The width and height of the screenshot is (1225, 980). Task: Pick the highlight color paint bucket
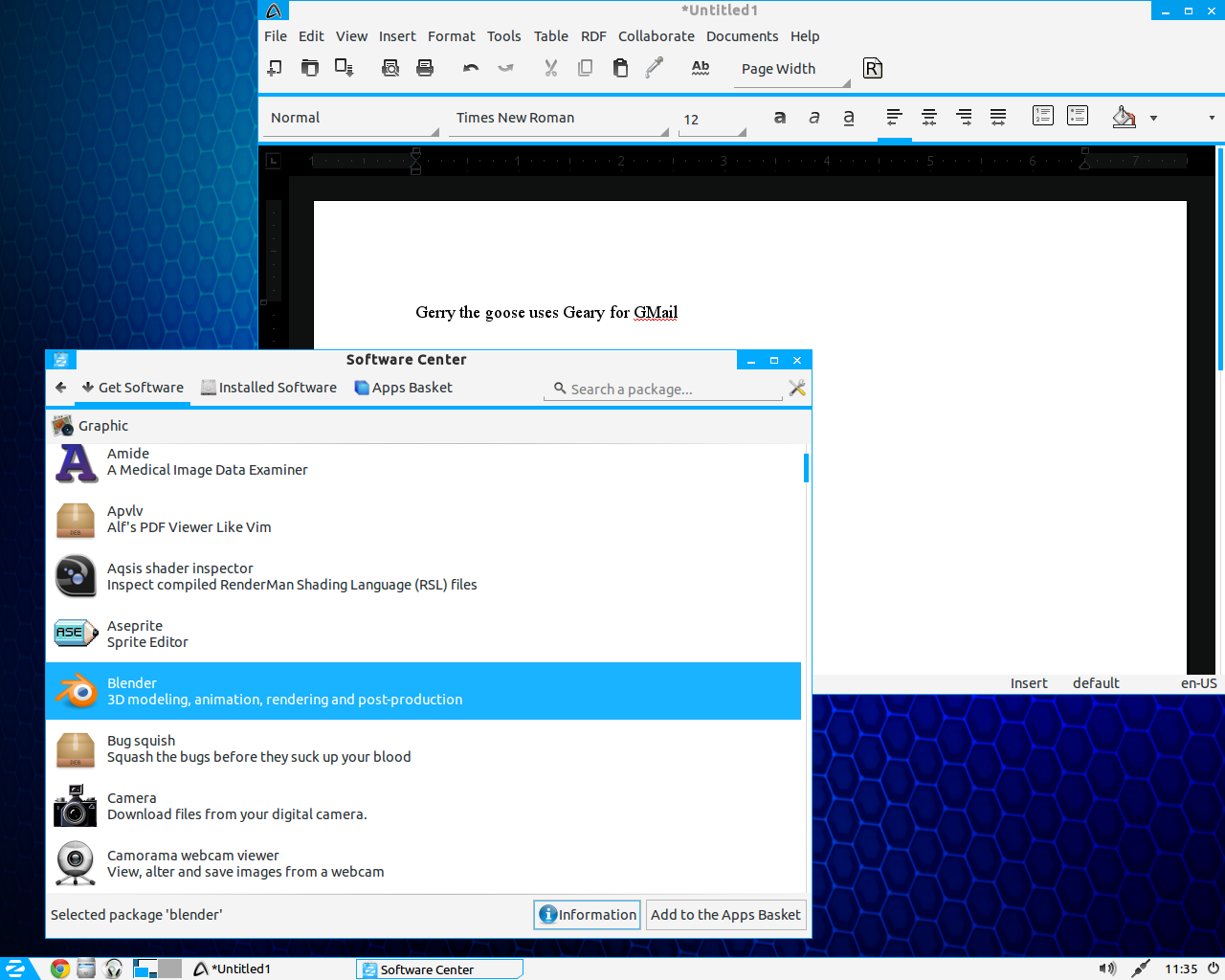click(1125, 118)
